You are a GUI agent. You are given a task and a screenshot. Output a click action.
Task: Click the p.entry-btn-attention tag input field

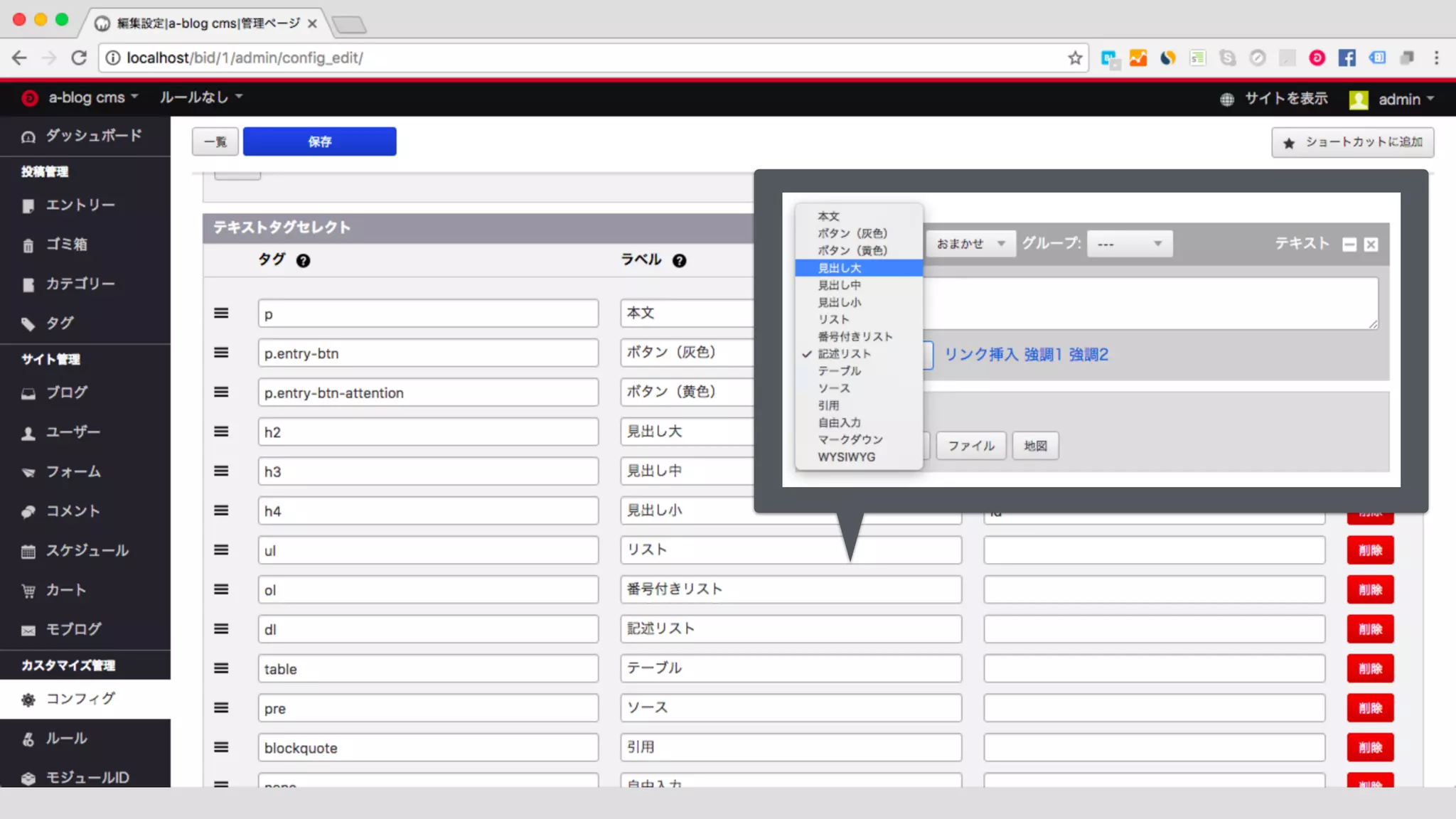(428, 392)
